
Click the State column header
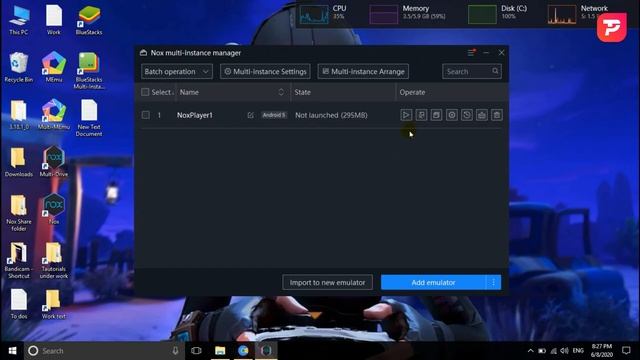pyautogui.click(x=302, y=92)
